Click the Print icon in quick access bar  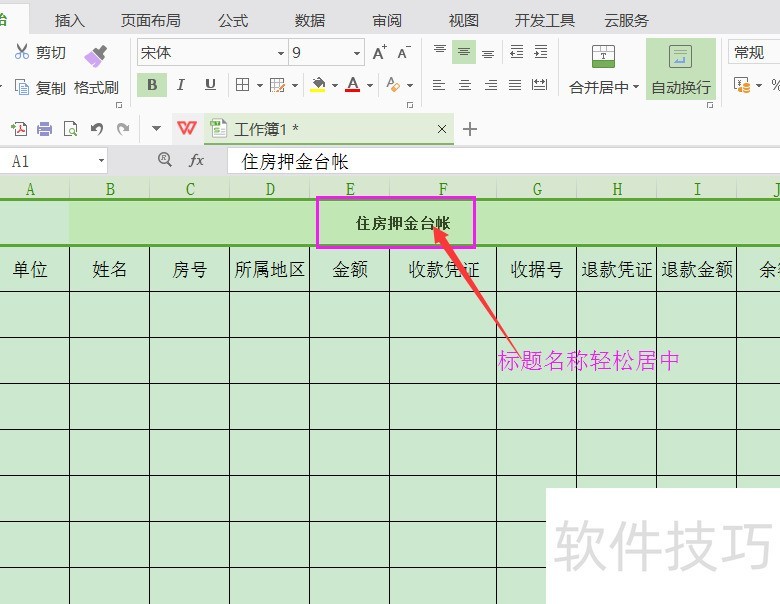pyautogui.click(x=45, y=128)
